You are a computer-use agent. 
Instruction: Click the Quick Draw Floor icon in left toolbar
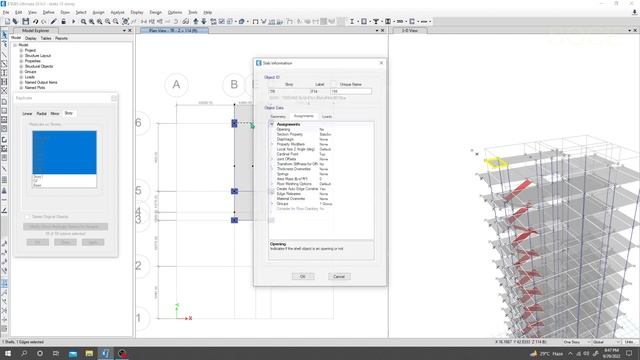click(x=4, y=120)
